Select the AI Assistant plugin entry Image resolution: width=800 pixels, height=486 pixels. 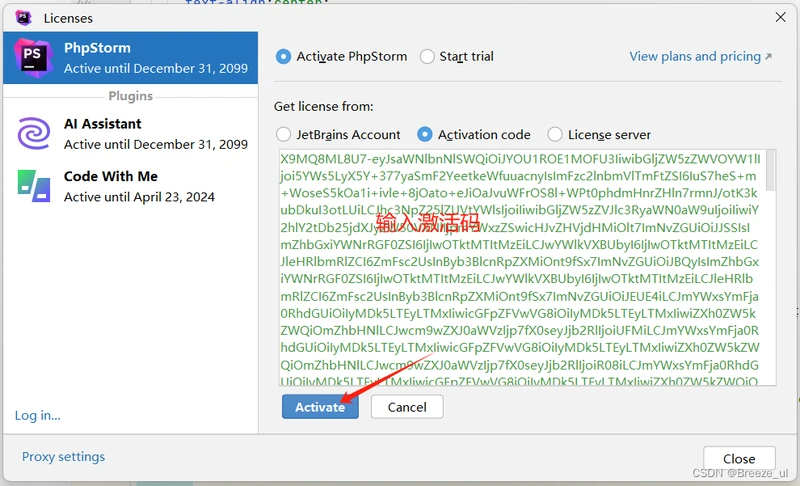point(131,134)
